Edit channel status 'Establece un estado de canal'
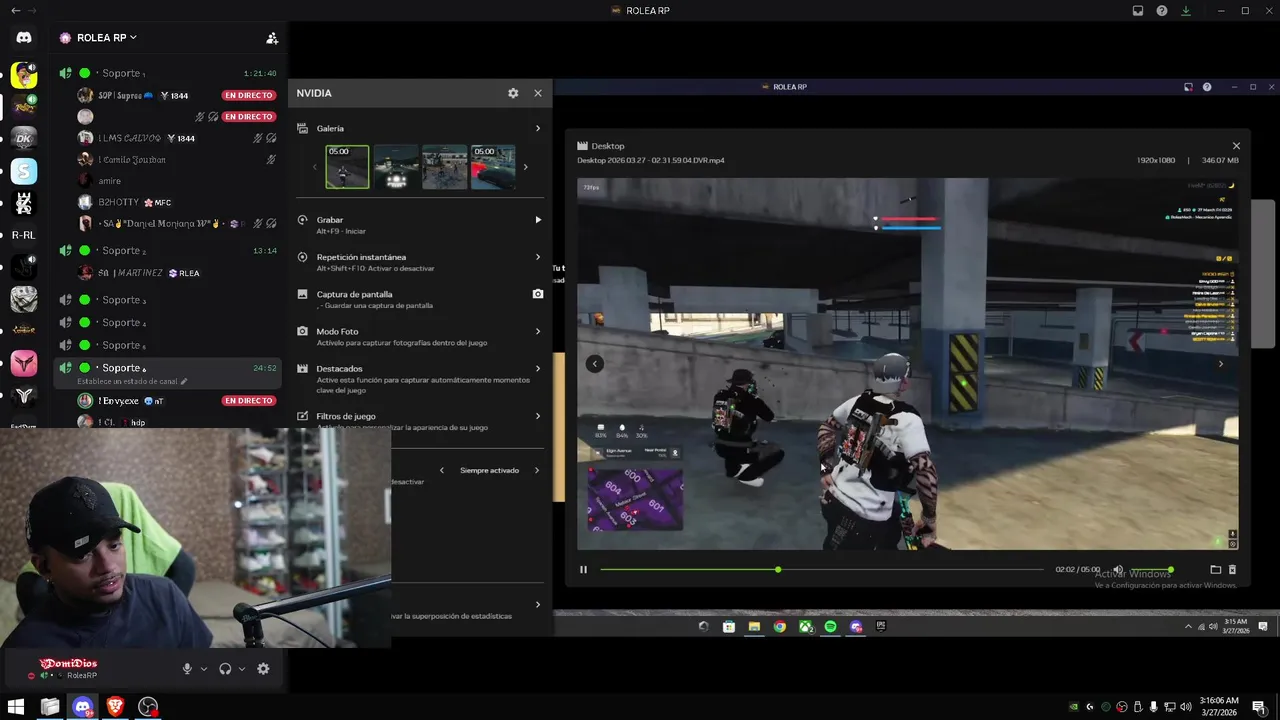 tap(133, 381)
